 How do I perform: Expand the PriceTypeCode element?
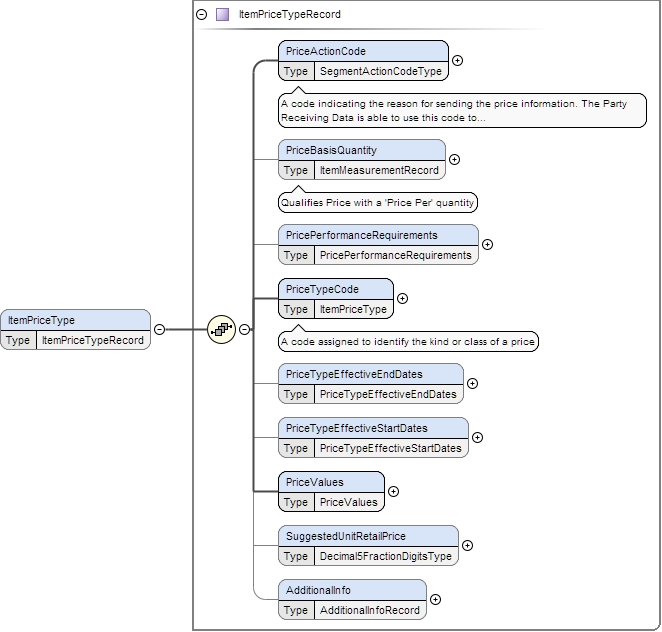[x=403, y=298]
